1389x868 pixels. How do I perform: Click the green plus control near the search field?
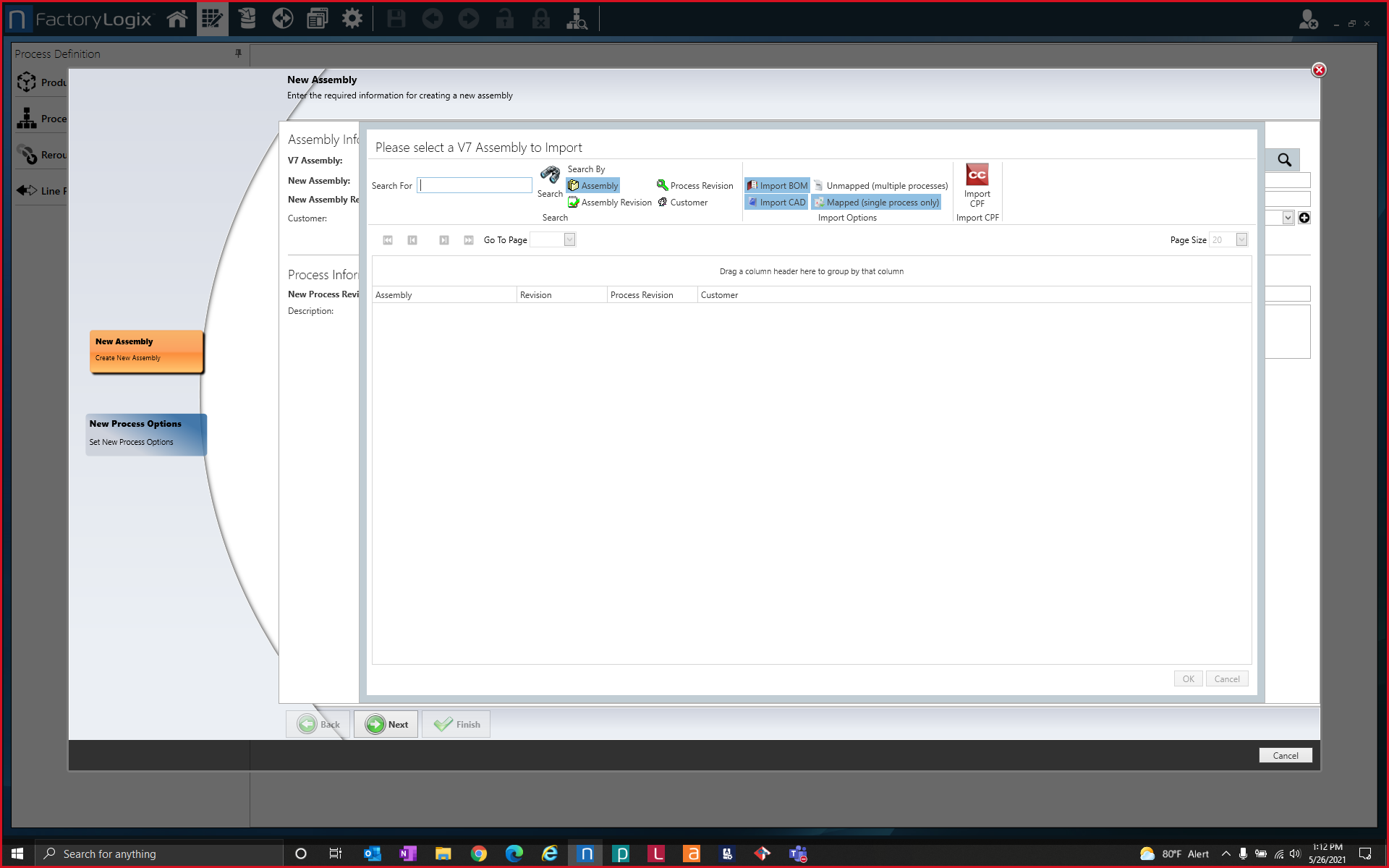click(1304, 217)
